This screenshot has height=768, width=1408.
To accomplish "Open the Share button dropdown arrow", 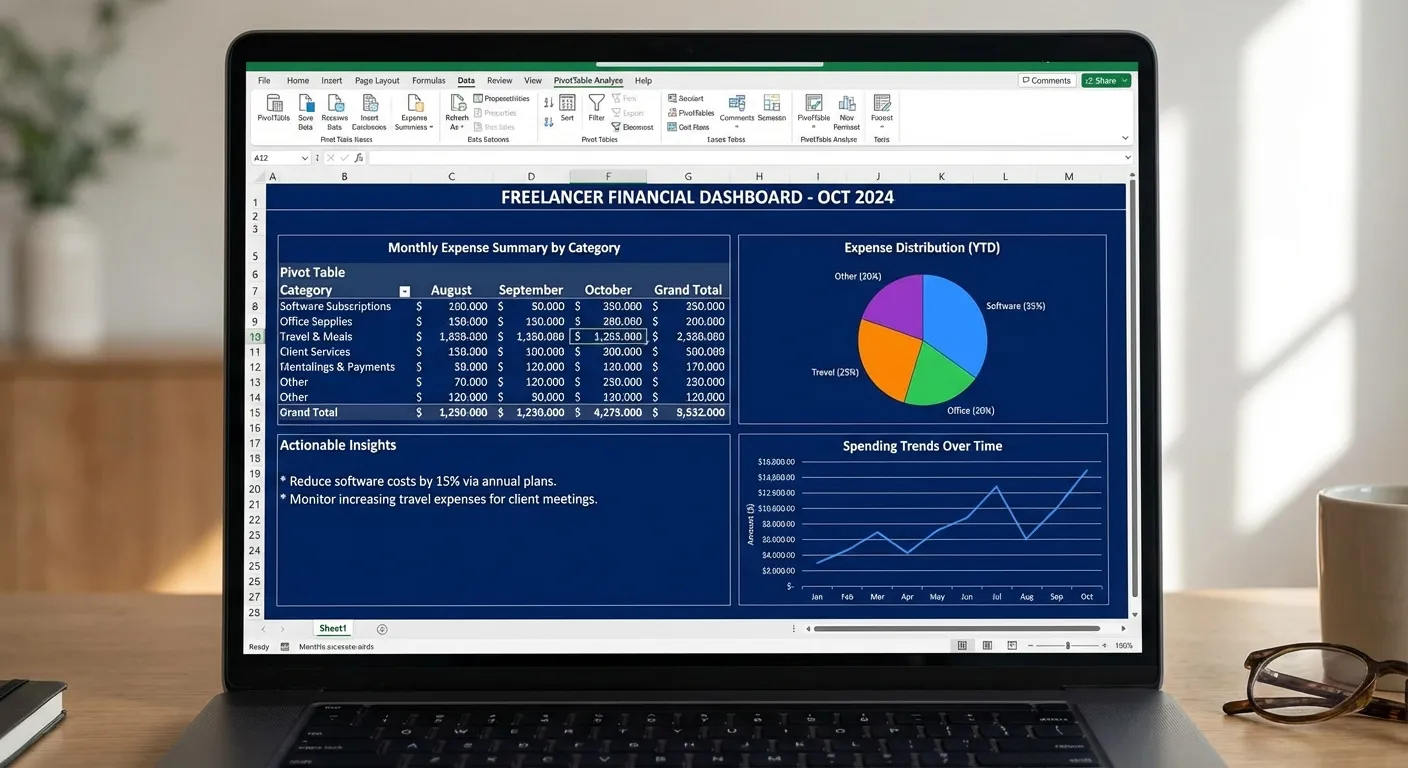I will click(1124, 81).
